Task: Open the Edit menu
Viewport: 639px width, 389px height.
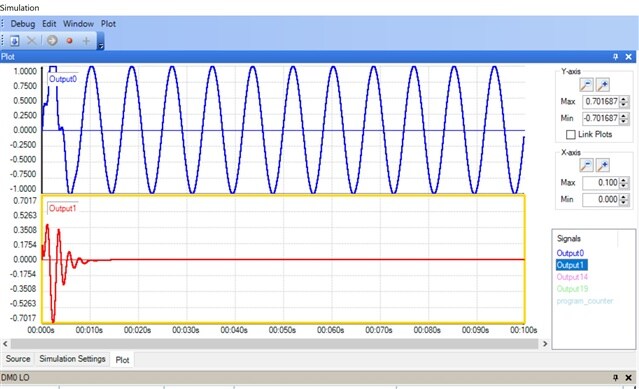Action: tap(49, 24)
